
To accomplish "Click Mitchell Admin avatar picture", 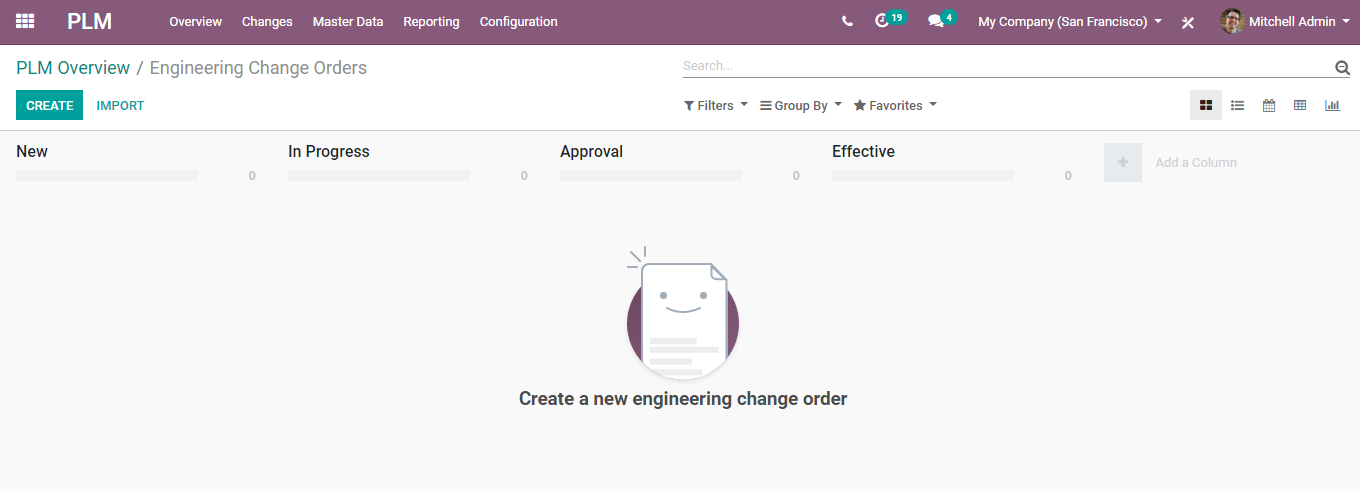I will [x=1232, y=21].
